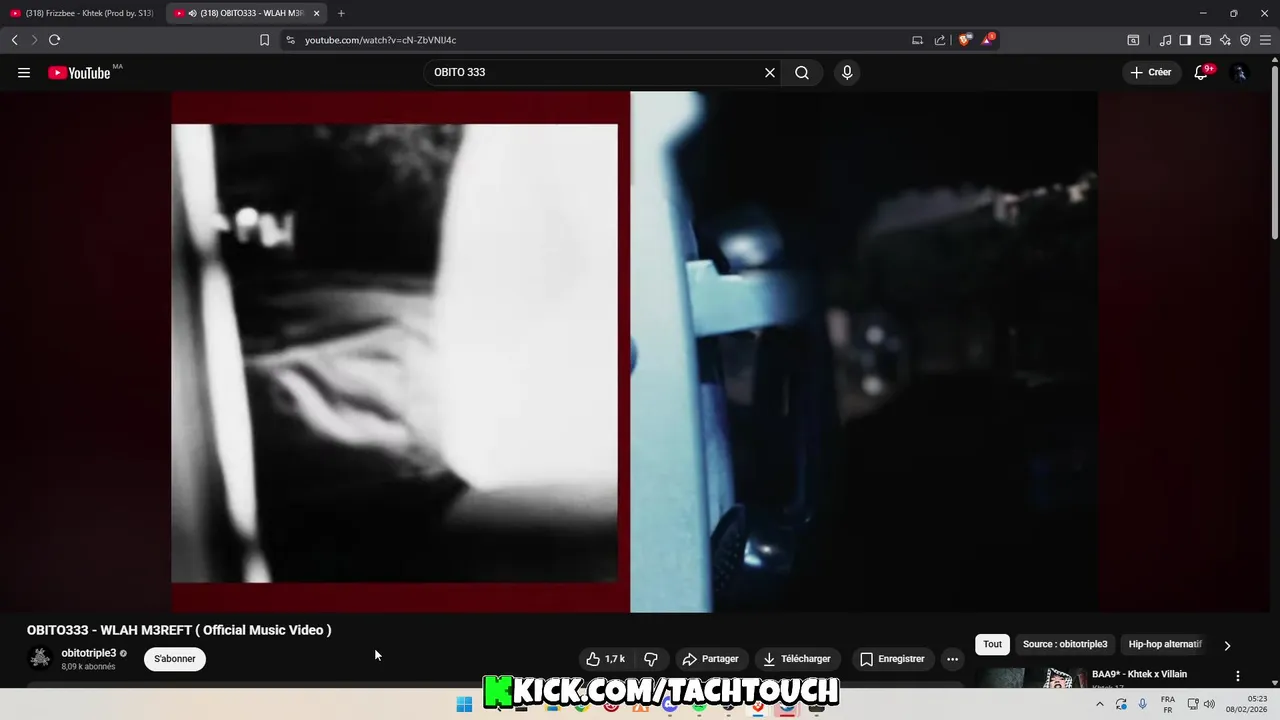This screenshot has height=720, width=1280.
Task: Select the Source : obitotriple3 chip
Action: [1065, 645]
